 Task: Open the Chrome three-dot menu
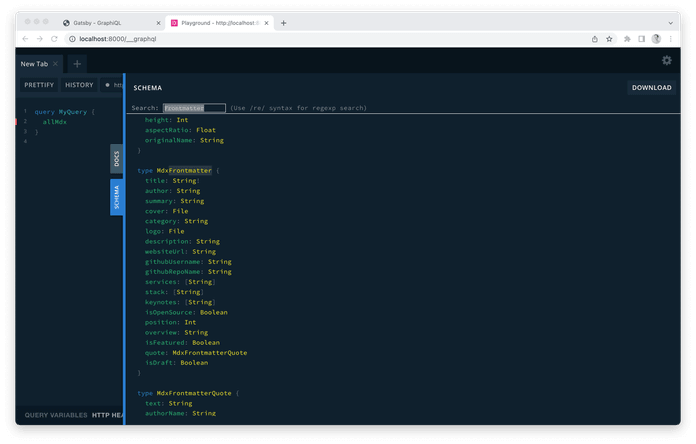coord(671,39)
